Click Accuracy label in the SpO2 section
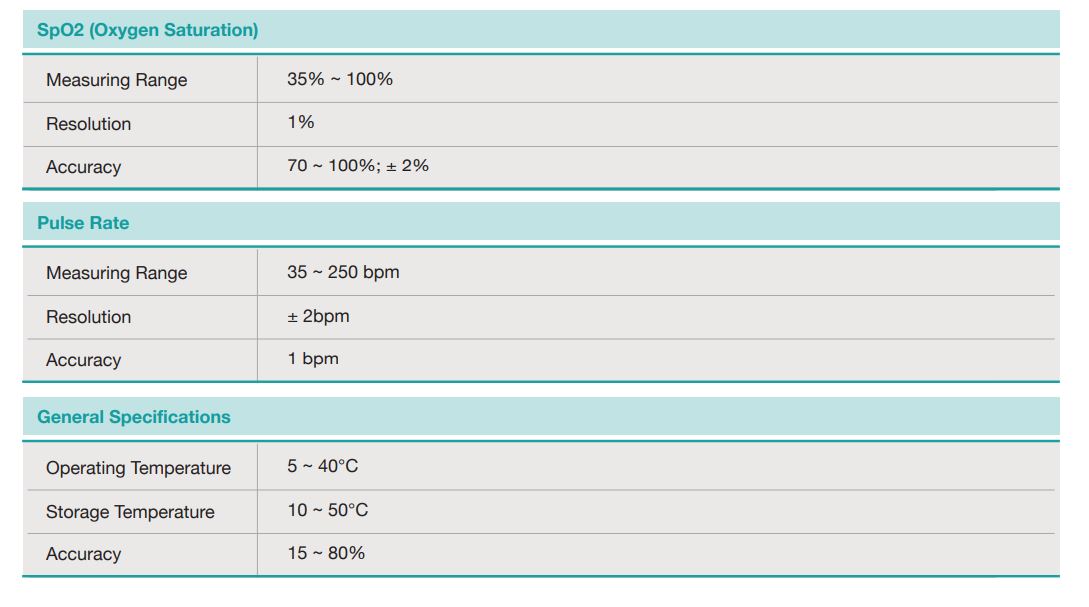Image resolution: width=1089 pixels, height=607 pixels. tap(83, 167)
